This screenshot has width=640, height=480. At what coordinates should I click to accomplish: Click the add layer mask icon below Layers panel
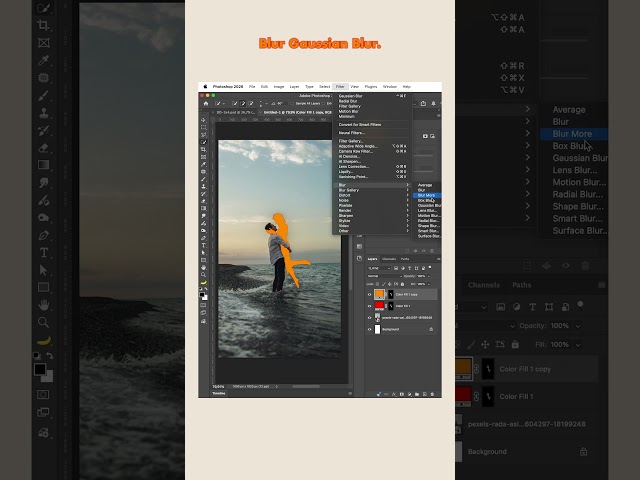pyautogui.click(x=402, y=394)
